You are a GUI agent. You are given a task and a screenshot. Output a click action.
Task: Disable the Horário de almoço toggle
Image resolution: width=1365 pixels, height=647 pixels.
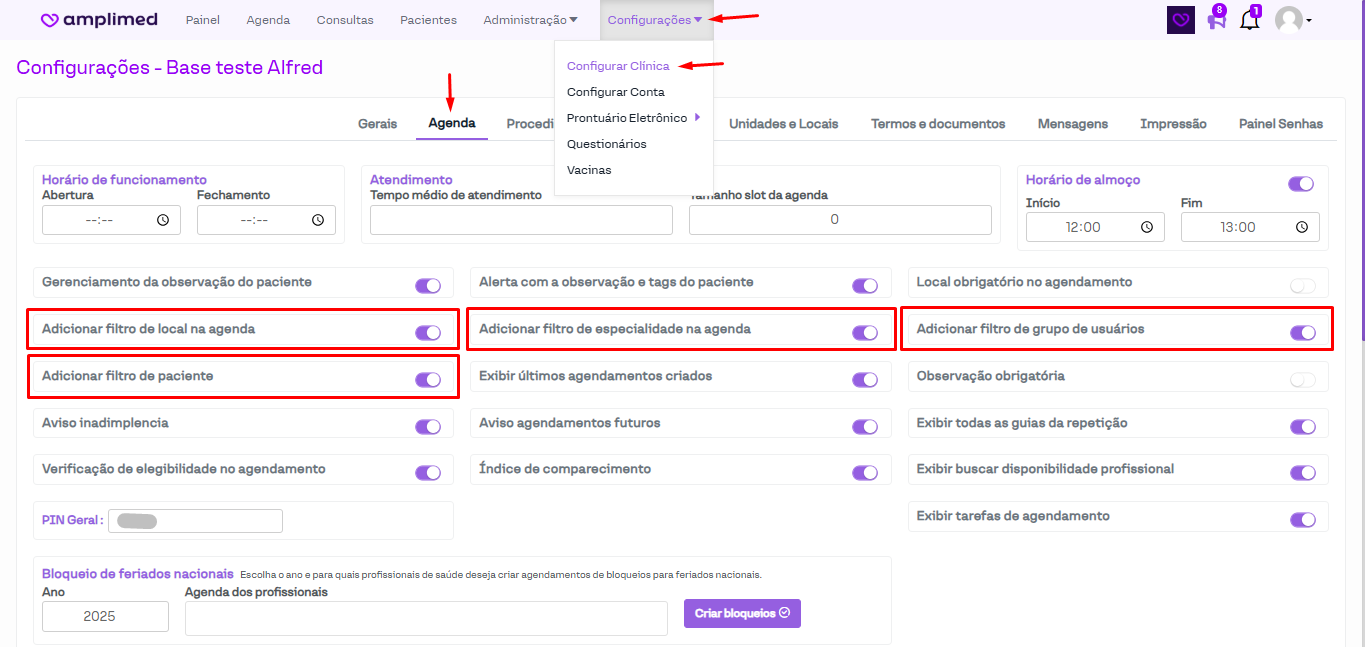[x=1301, y=184]
